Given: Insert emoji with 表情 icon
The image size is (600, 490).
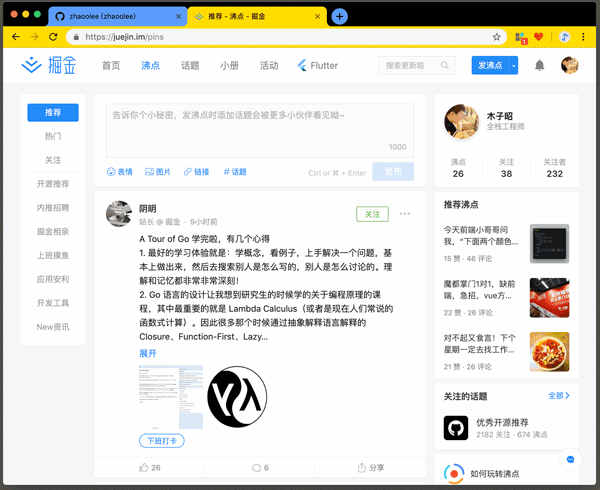Looking at the screenshot, I should [x=119, y=172].
